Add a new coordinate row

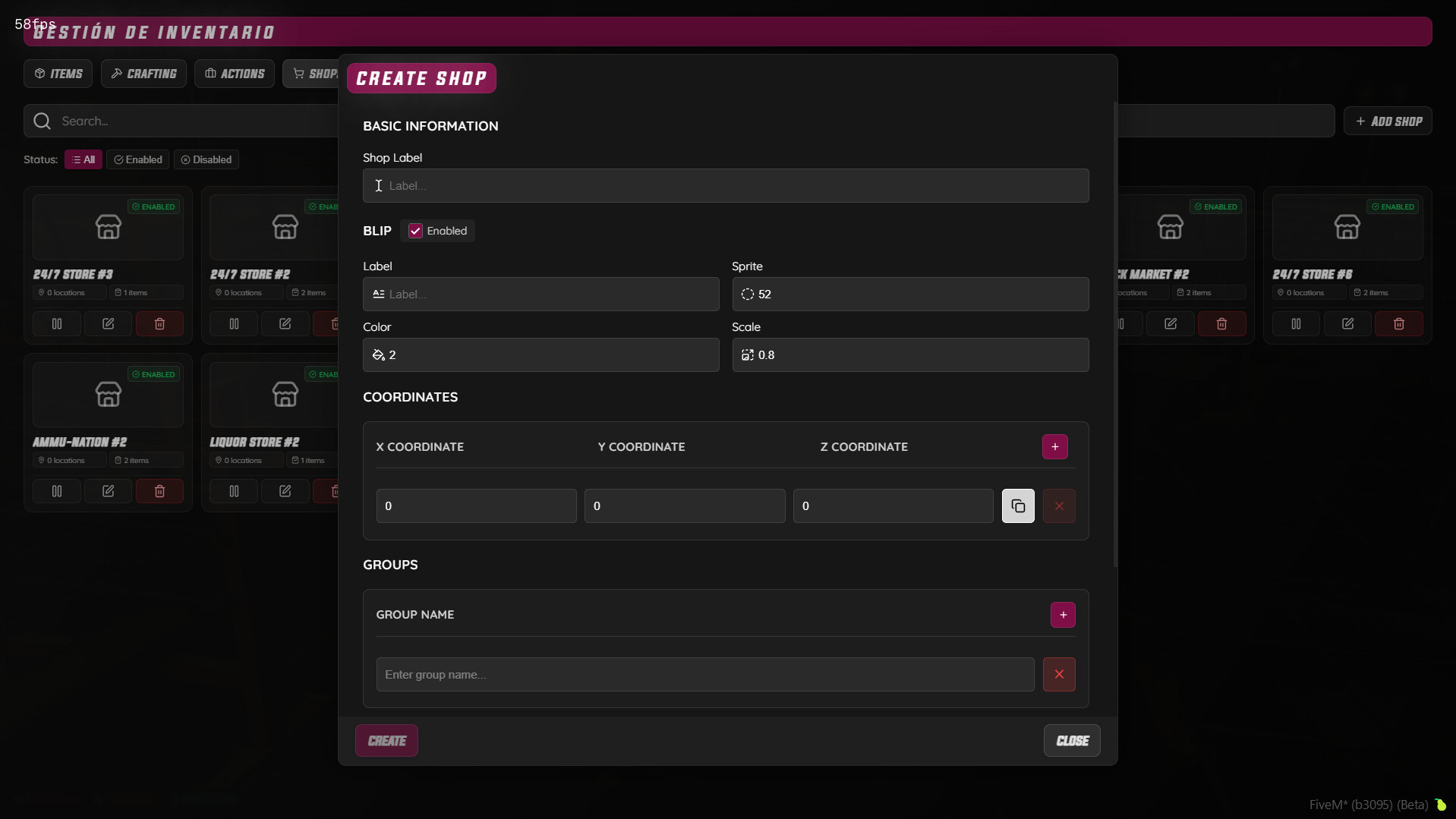[x=1054, y=447]
